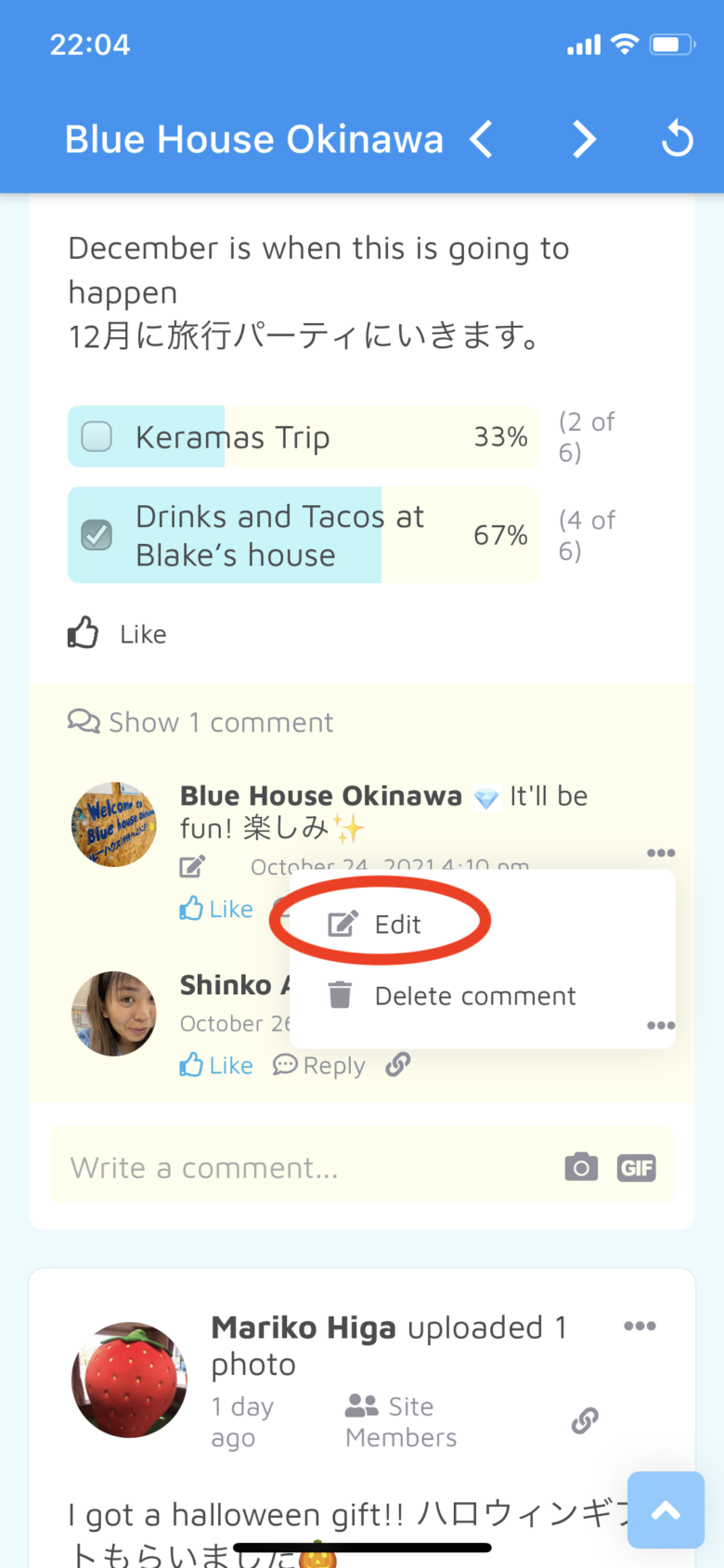Focus the Write a comment field
This screenshot has width=724, height=1568.
click(x=297, y=1167)
